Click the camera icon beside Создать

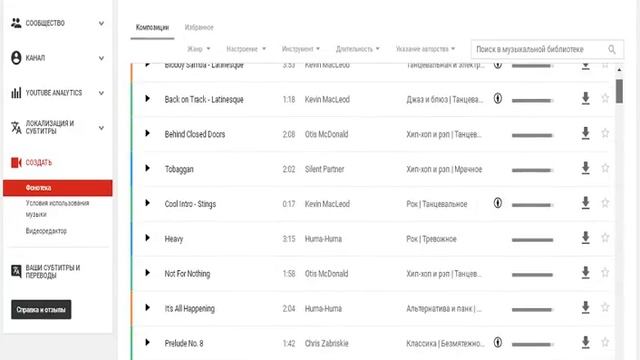(16, 162)
